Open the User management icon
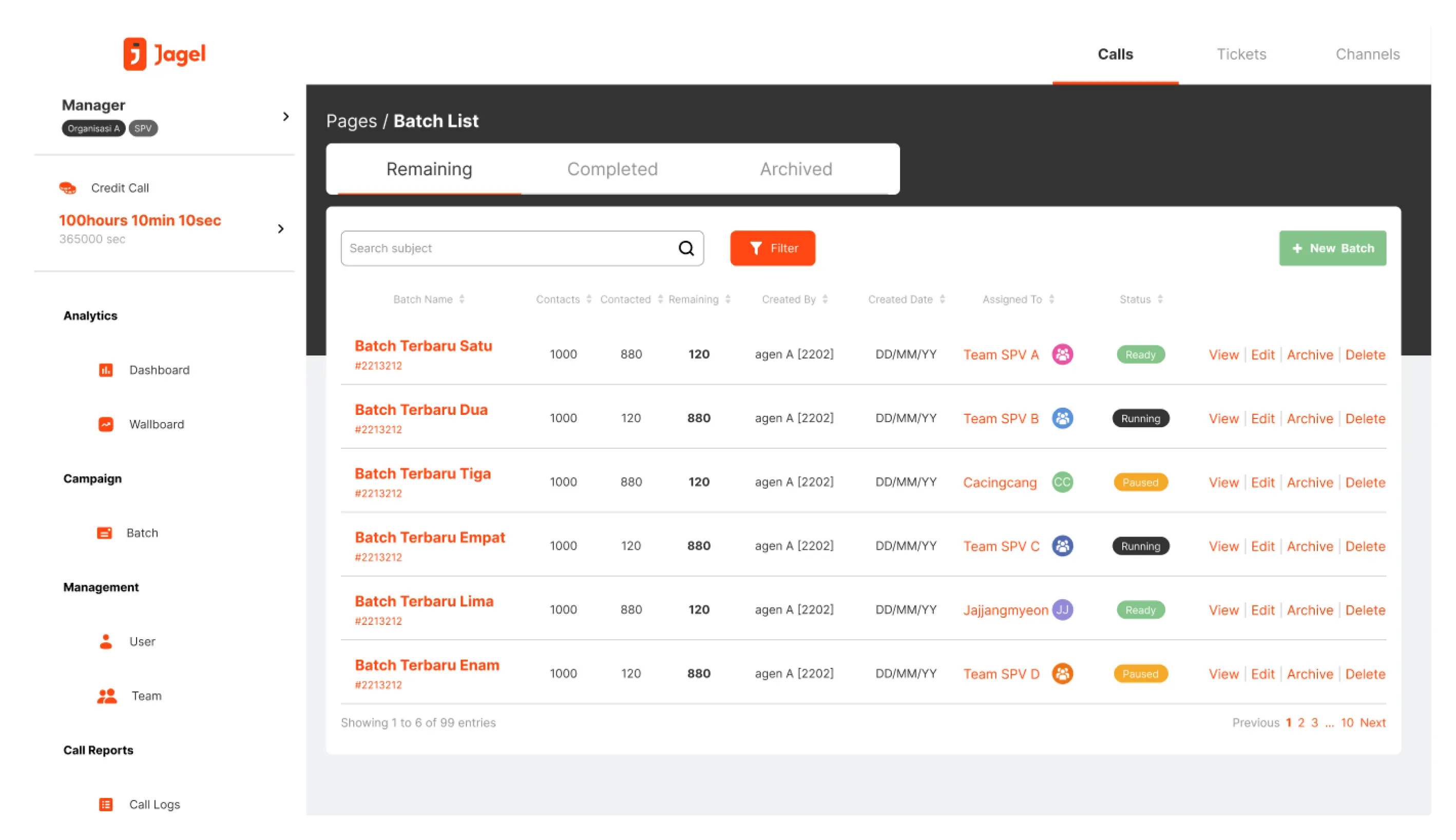Screen dimensions: 1456x840 (x=106, y=641)
